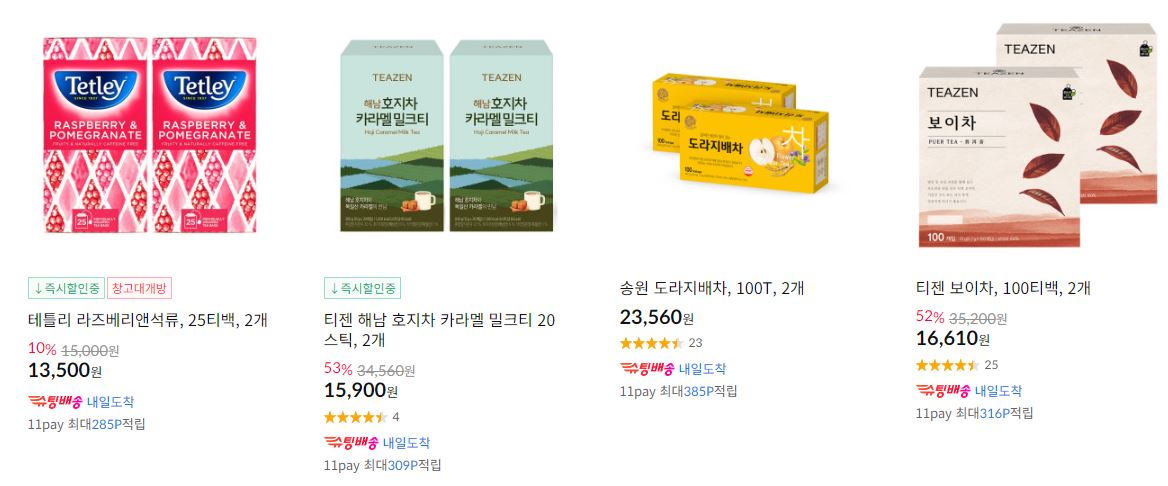Click the 슈팅배송 icon under 티젠 보이차
Screen dimensions: 1168x486
(942, 390)
